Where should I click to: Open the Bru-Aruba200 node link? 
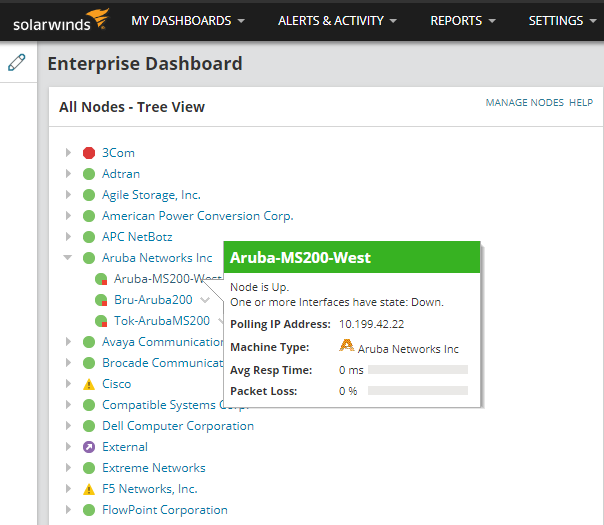click(x=153, y=300)
